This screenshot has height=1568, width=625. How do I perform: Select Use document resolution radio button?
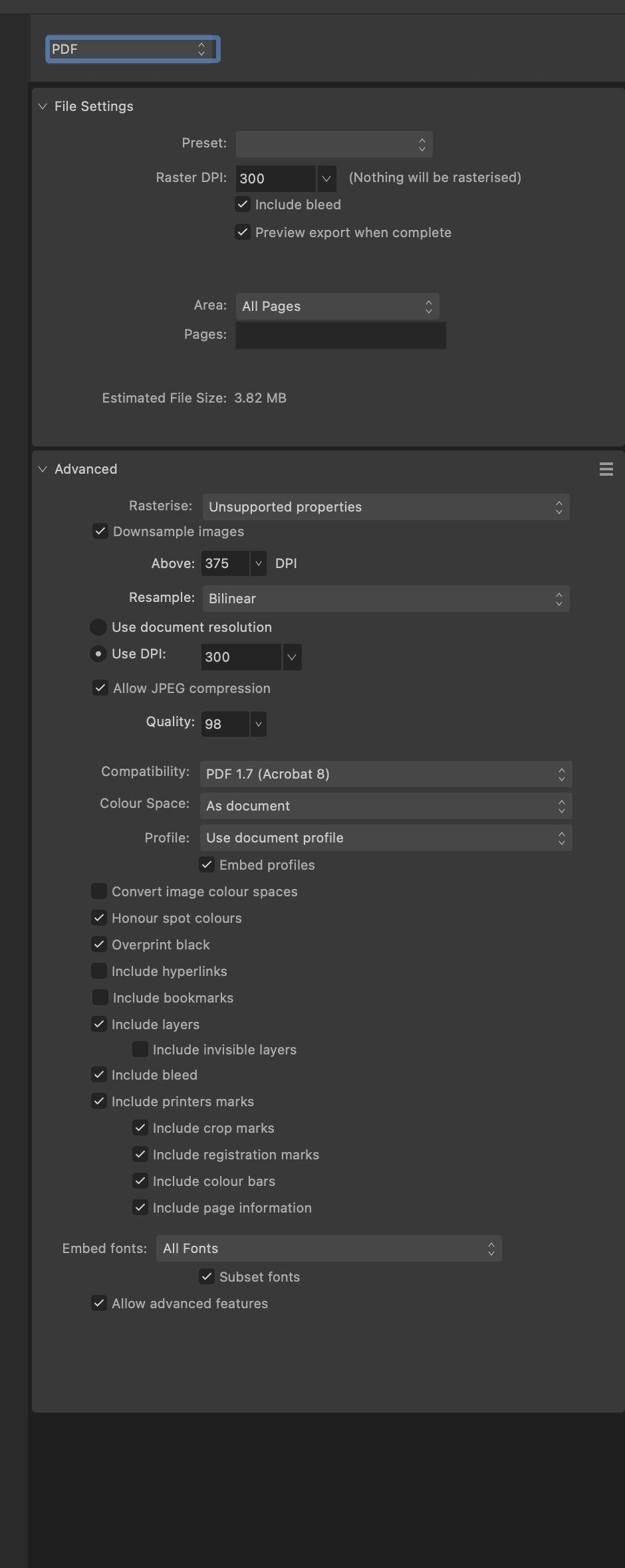tap(98, 627)
